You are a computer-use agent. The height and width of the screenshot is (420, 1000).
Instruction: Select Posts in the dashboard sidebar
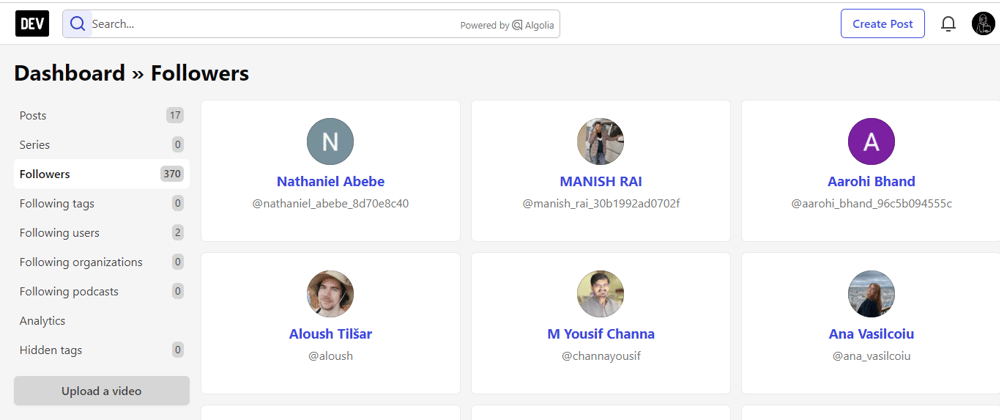pos(101,115)
